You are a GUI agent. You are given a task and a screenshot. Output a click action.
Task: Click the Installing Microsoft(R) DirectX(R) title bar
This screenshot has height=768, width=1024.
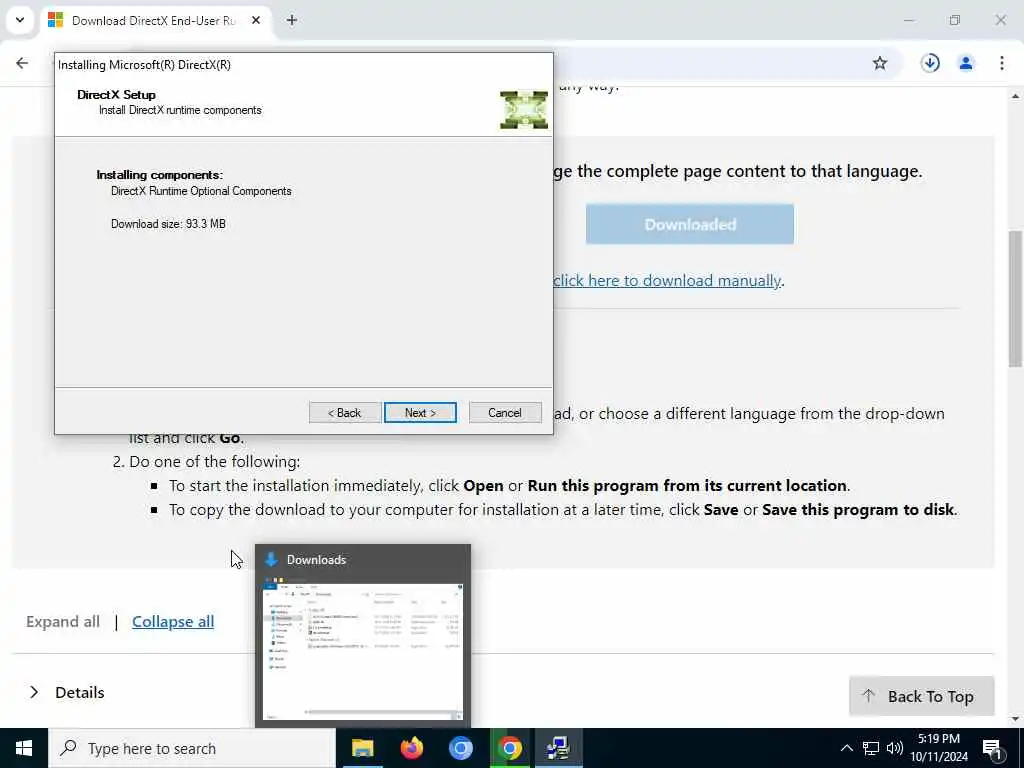pyautogui.click(x=304, y=65)
